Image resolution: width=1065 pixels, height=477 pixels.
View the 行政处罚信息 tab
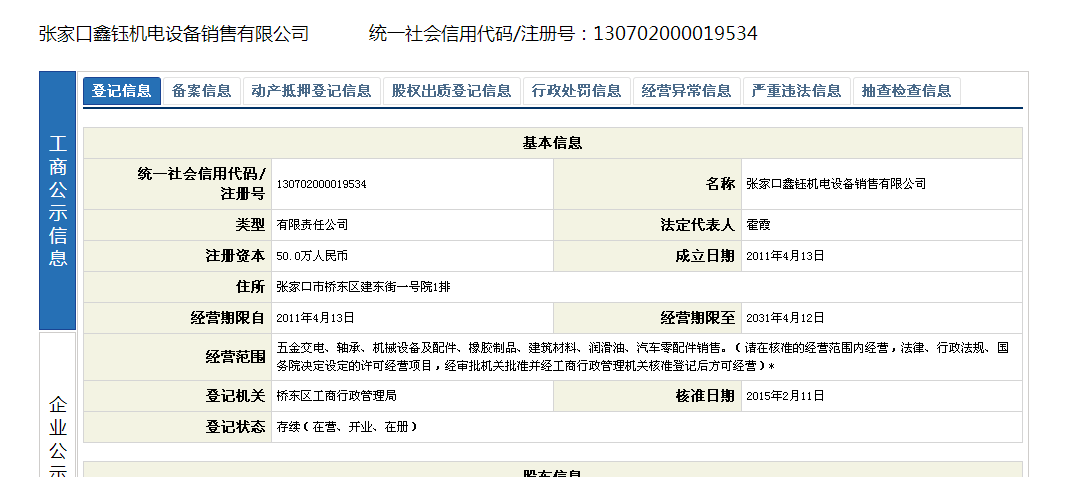(576, 91)
